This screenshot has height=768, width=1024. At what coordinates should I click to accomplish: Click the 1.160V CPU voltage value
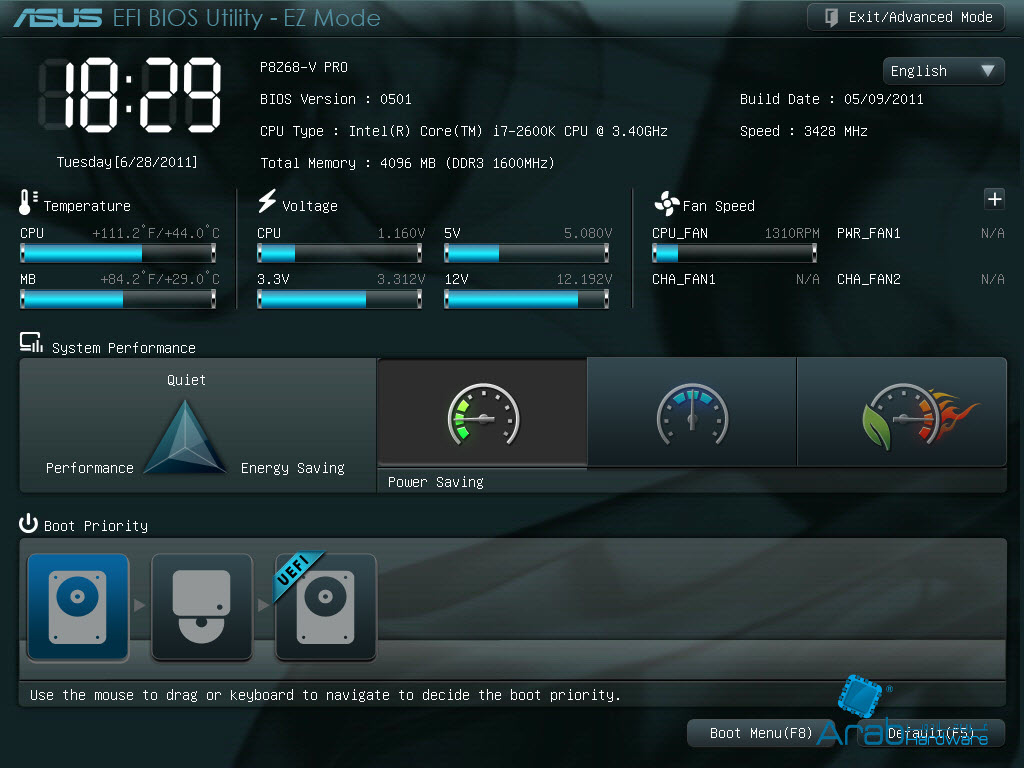(401, 233)
